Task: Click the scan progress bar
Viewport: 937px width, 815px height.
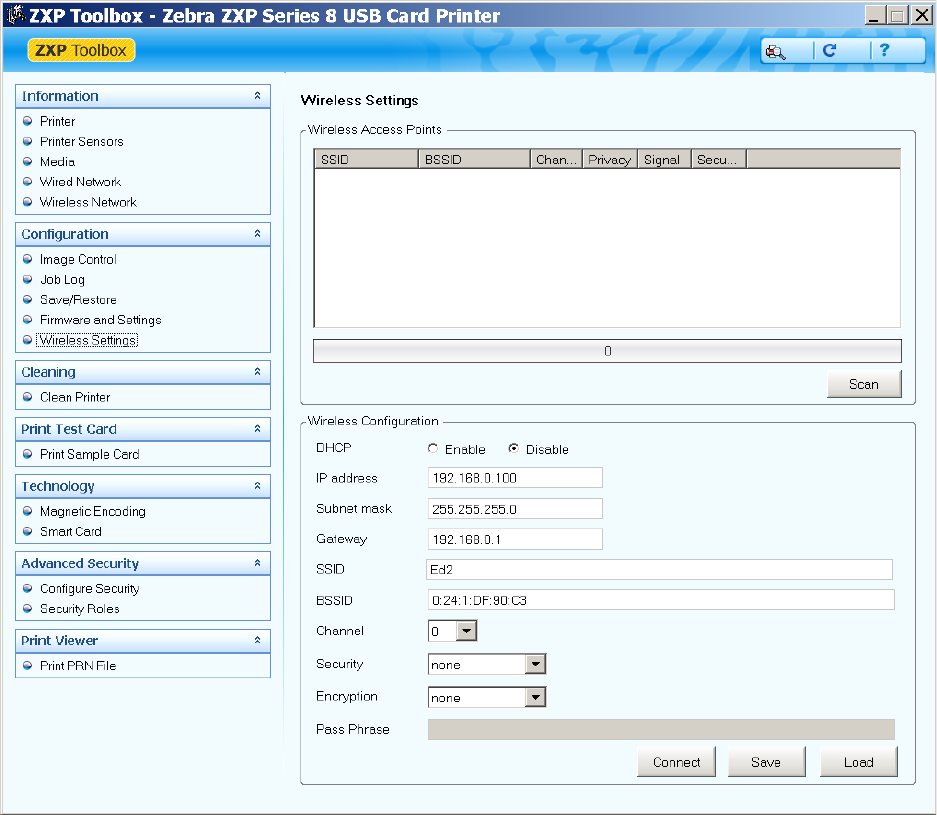Action: (x=607, y=351)
